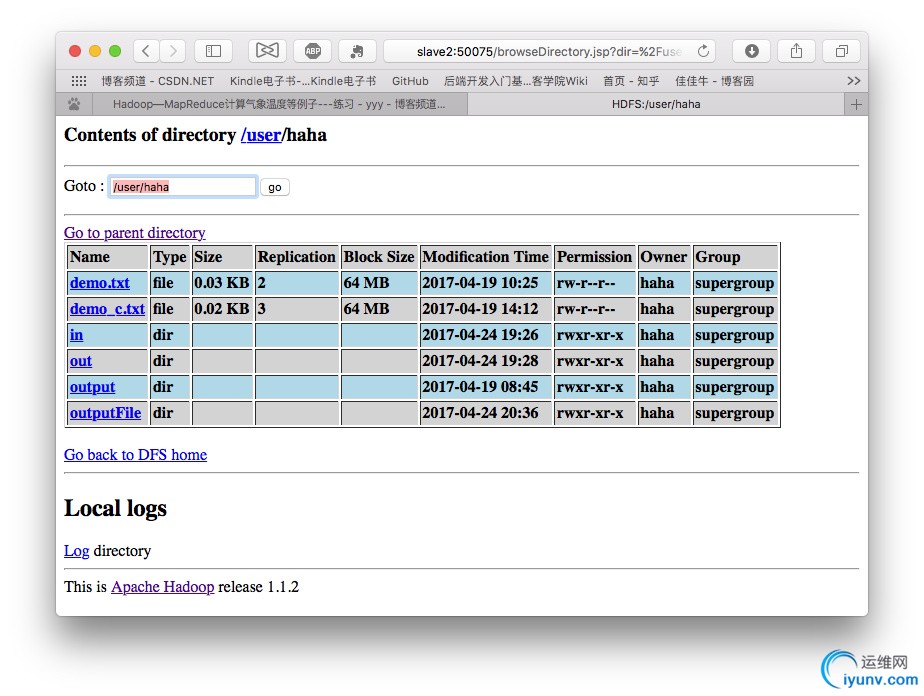Click the Safari address bar

click(x=549, y=51)
